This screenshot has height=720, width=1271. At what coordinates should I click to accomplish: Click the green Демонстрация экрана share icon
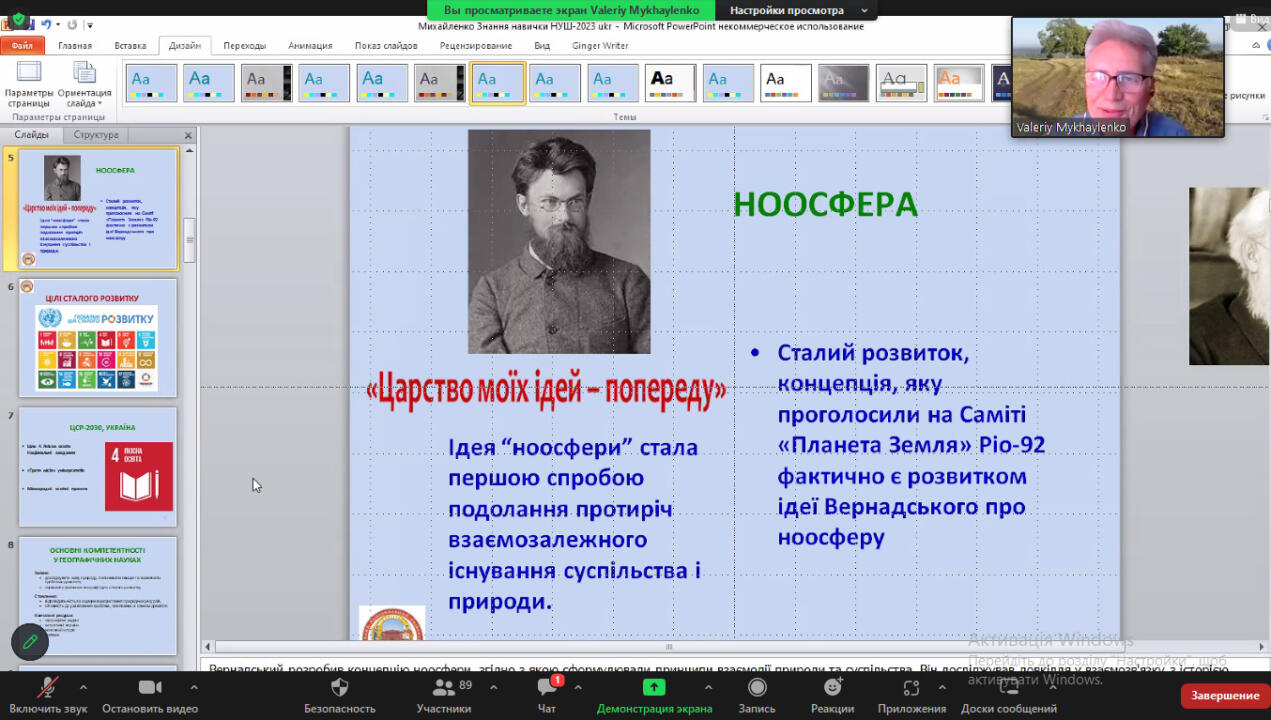pyautogui.click(x=654, y=687)
